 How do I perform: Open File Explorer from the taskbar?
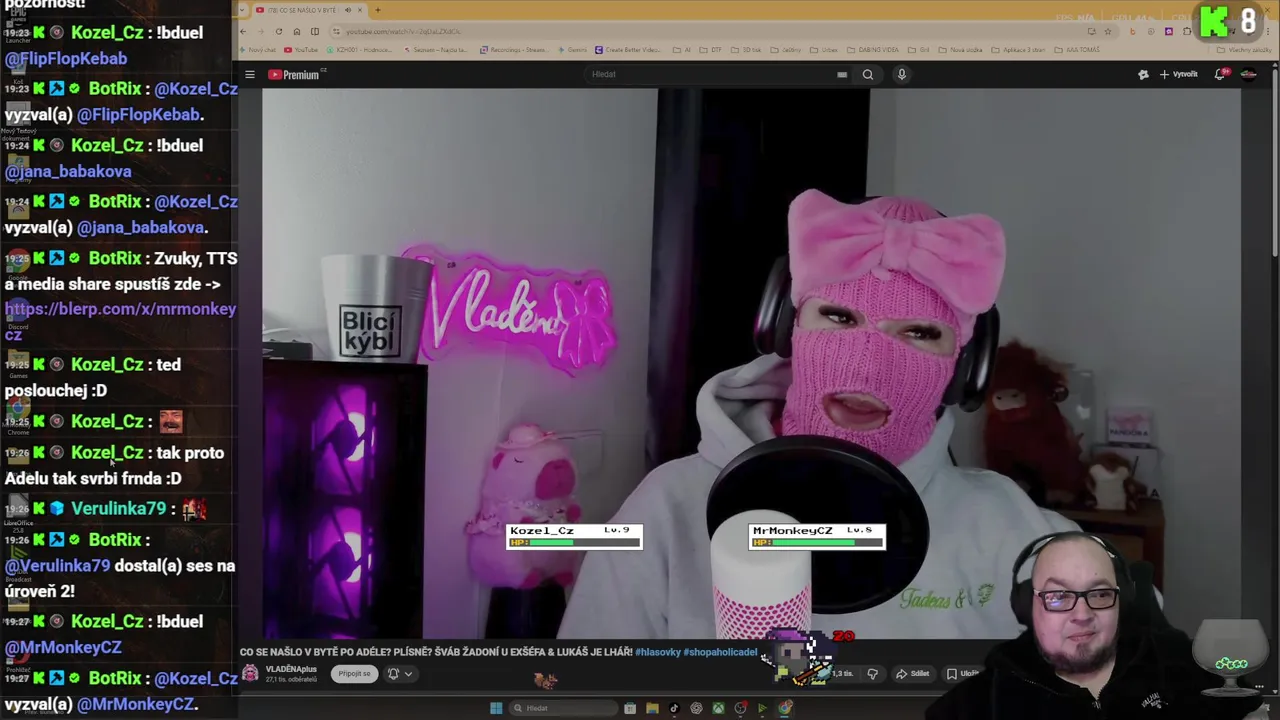[652, 708]
